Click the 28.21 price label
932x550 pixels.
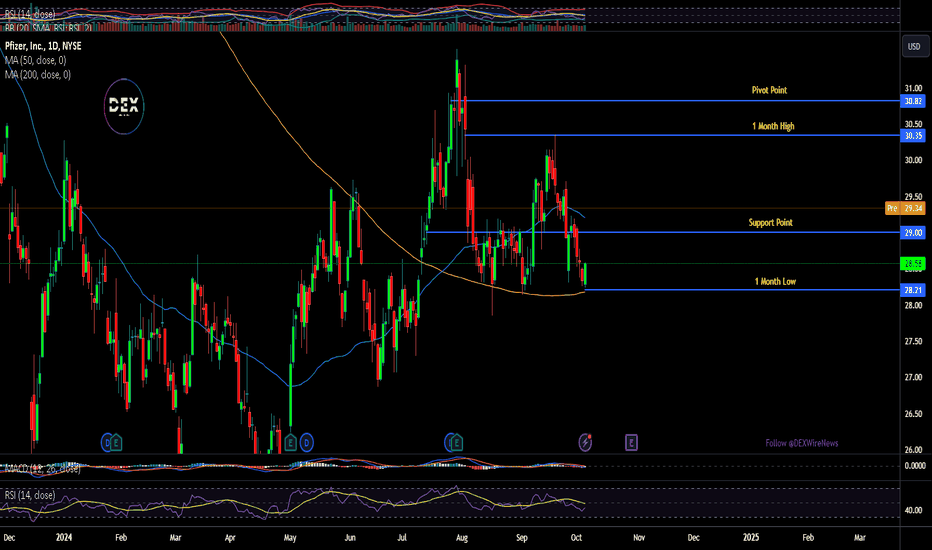(x=913, y=290)
